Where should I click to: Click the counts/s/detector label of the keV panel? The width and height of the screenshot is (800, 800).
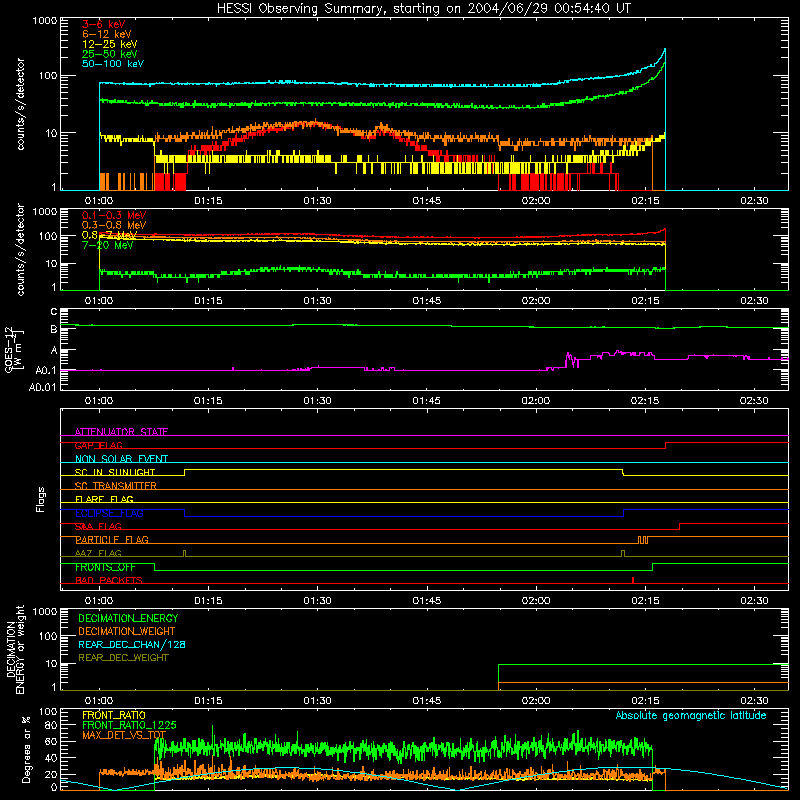pyautogui.click(x=20, y=104)
